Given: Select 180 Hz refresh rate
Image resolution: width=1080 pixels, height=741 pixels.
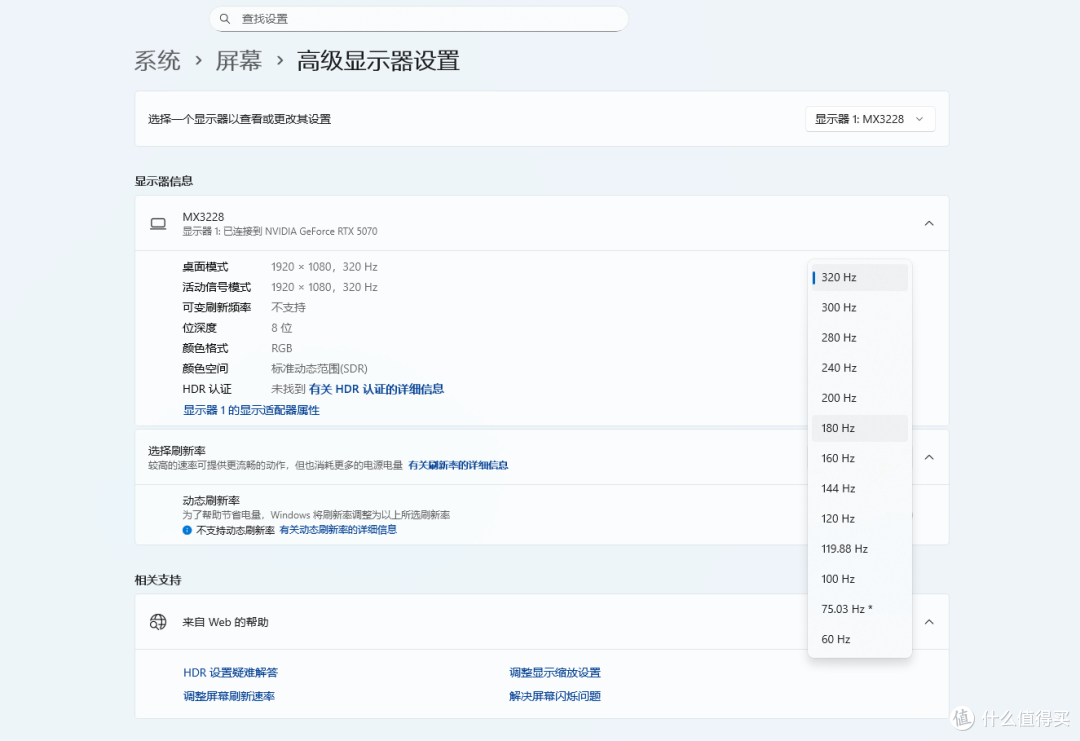Looking at the screenshot, I should point(860,428).
